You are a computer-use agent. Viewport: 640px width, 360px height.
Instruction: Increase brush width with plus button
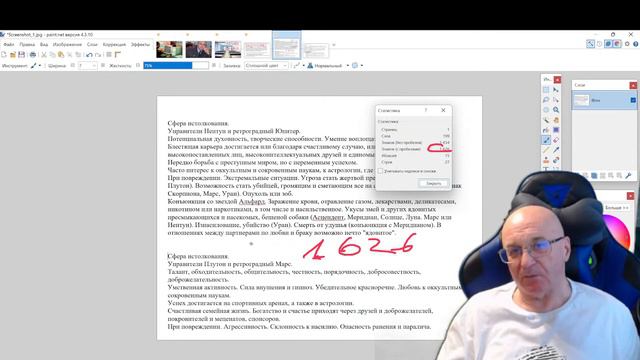click(103, 65)
